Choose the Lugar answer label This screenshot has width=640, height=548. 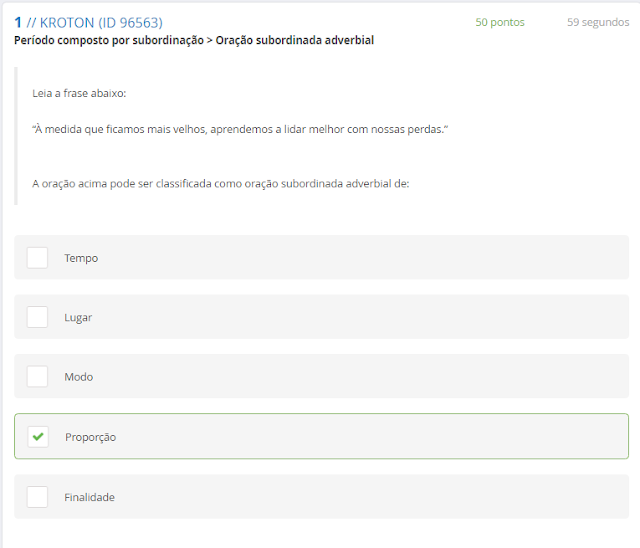pyautogui.click(x=78, y=317)
